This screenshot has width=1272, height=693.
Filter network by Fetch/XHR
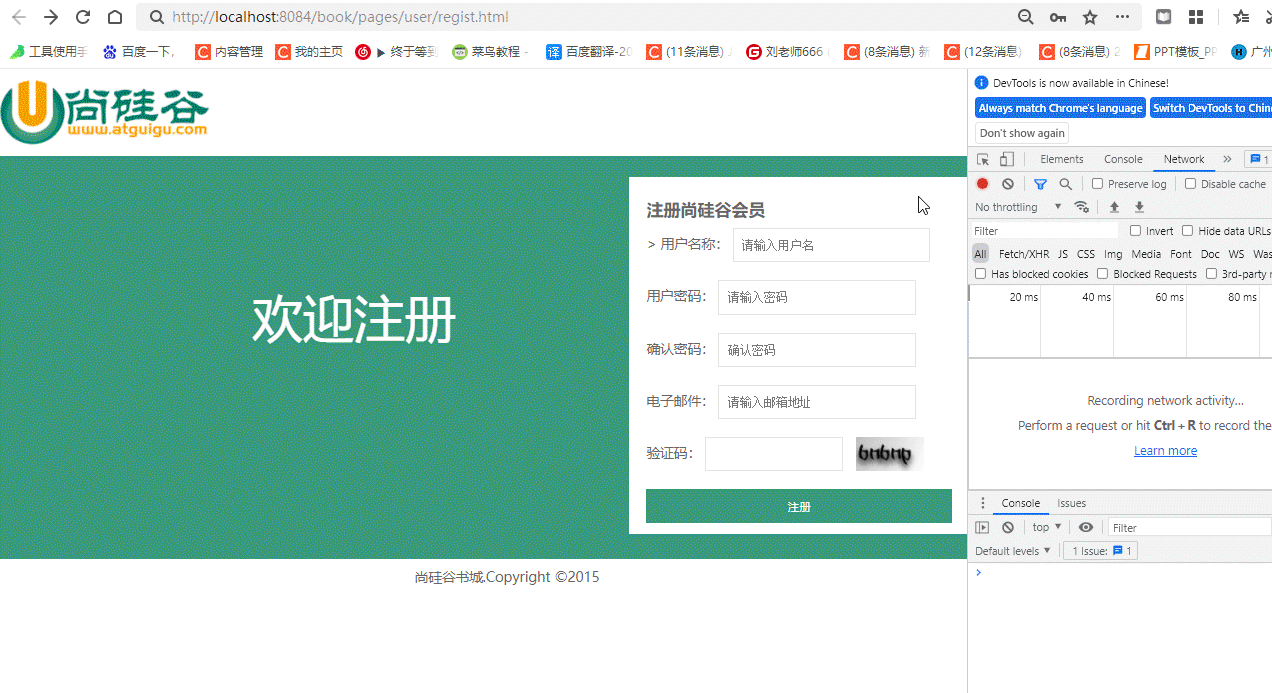click(x=1024, y=254)
